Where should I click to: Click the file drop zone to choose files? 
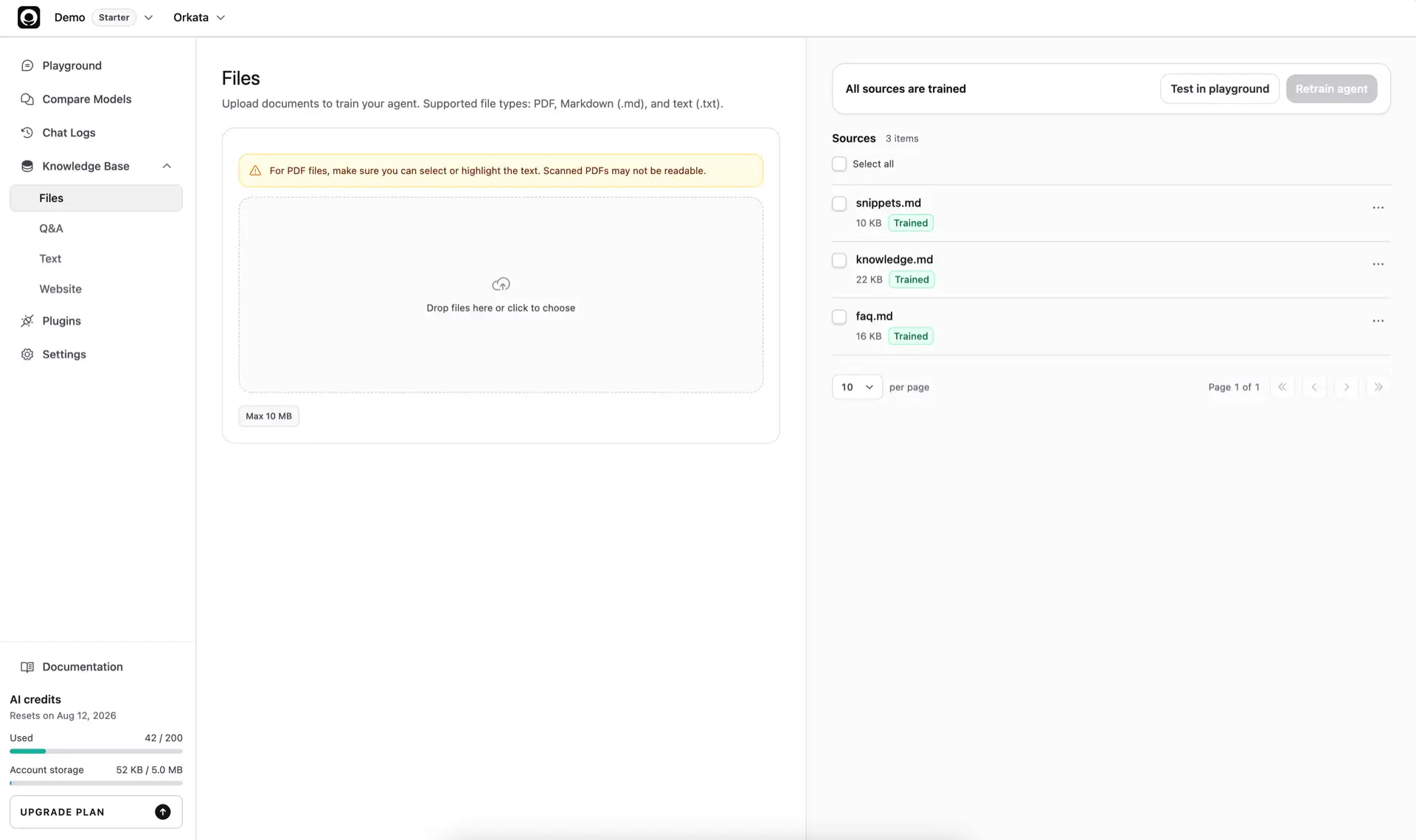tap(501, 295)
